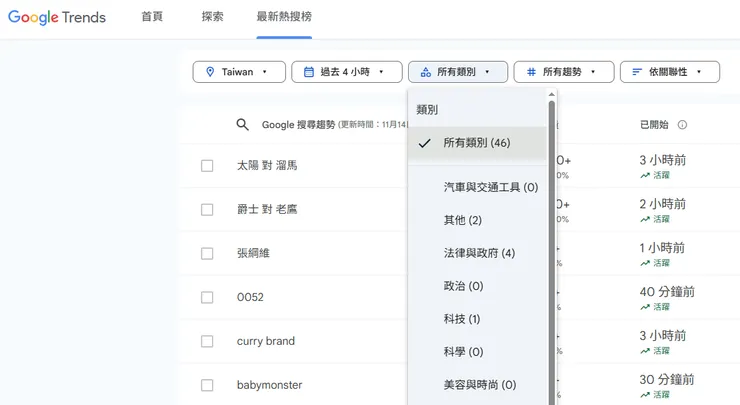Click the trending arrow icon in 爵士 對 老鷹 row
Viewport: 740px width, 405px height.
point(645,219)
